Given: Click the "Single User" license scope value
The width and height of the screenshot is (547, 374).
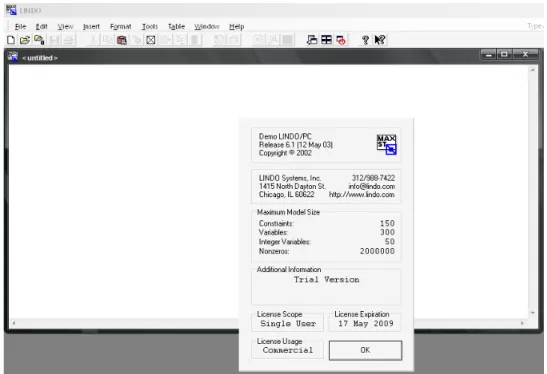Looking at the screenshot, I should coord(288,323).
